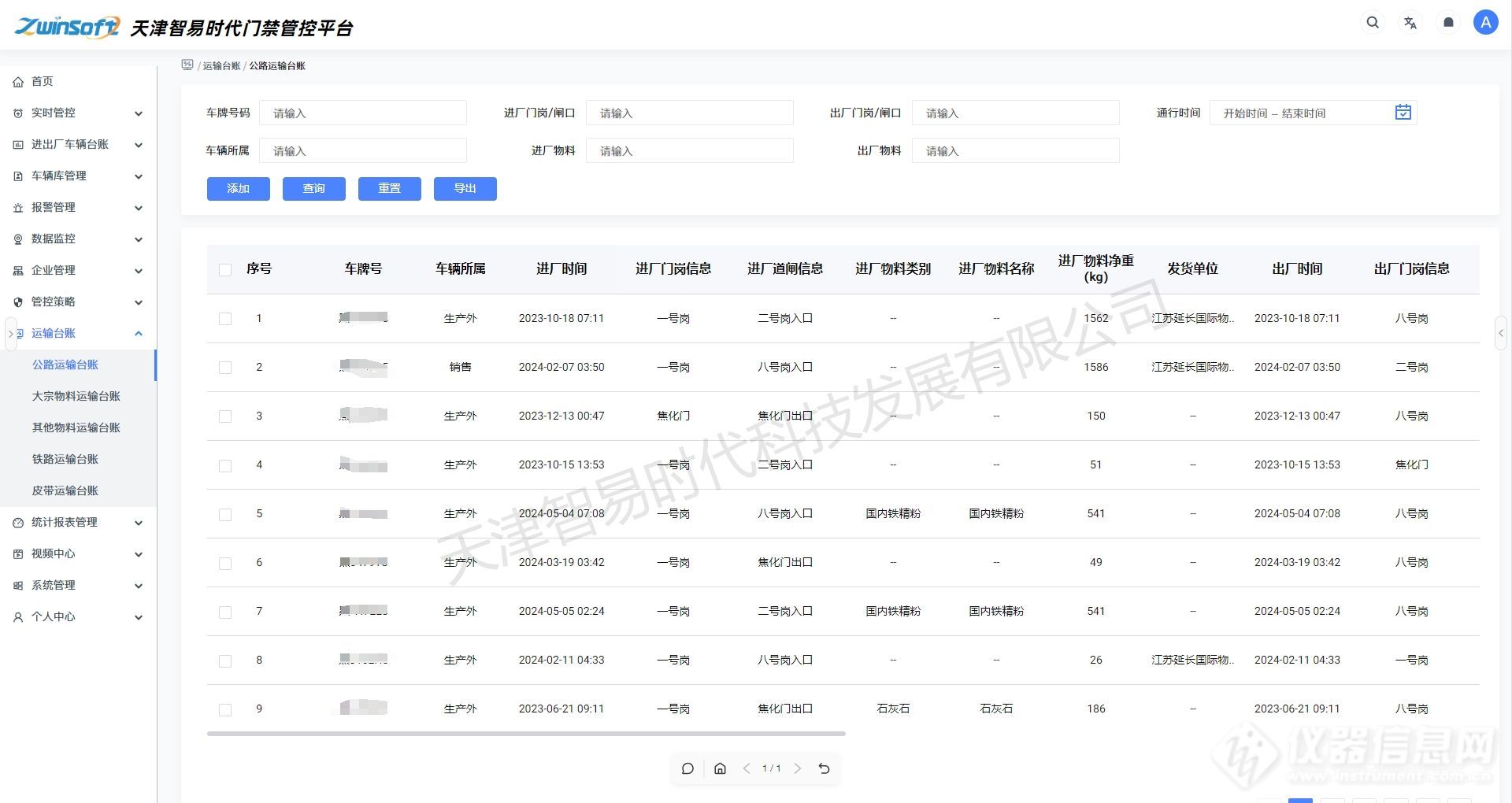
Task: Check the row 1 checkbox
Action: pyautogui.click(x=225, y=319)
